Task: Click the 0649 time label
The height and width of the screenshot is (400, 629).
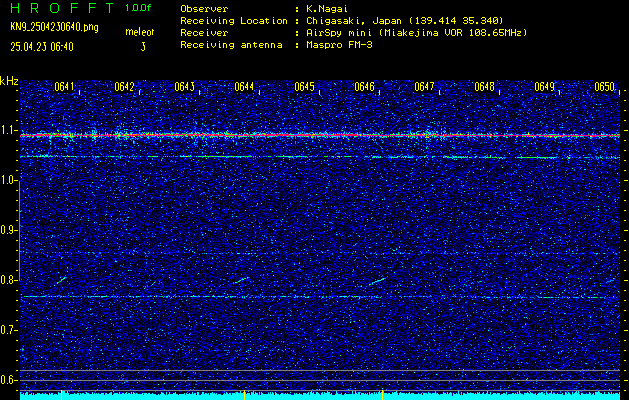Action: [x=545, y=87]
